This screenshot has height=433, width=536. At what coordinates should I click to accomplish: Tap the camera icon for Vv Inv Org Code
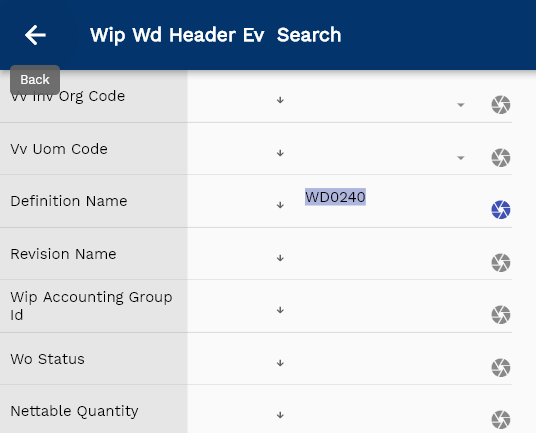point(501,105)
